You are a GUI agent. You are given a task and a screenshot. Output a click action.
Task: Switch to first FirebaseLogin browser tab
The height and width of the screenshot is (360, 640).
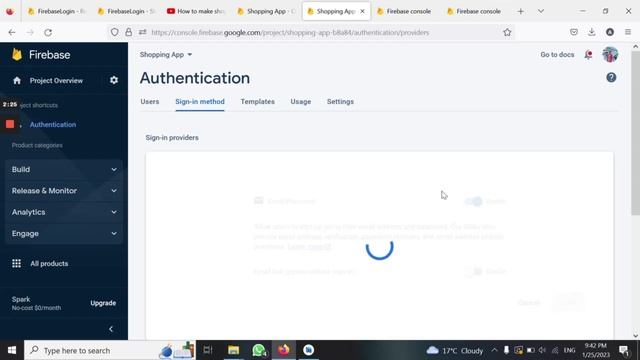click(x=57, y=11)
